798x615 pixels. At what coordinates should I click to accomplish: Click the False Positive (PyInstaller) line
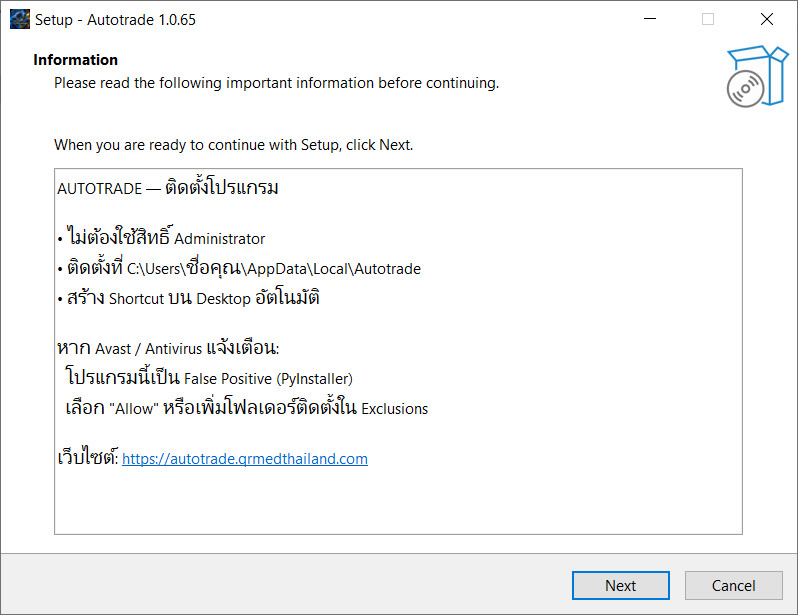pos(209,378)
